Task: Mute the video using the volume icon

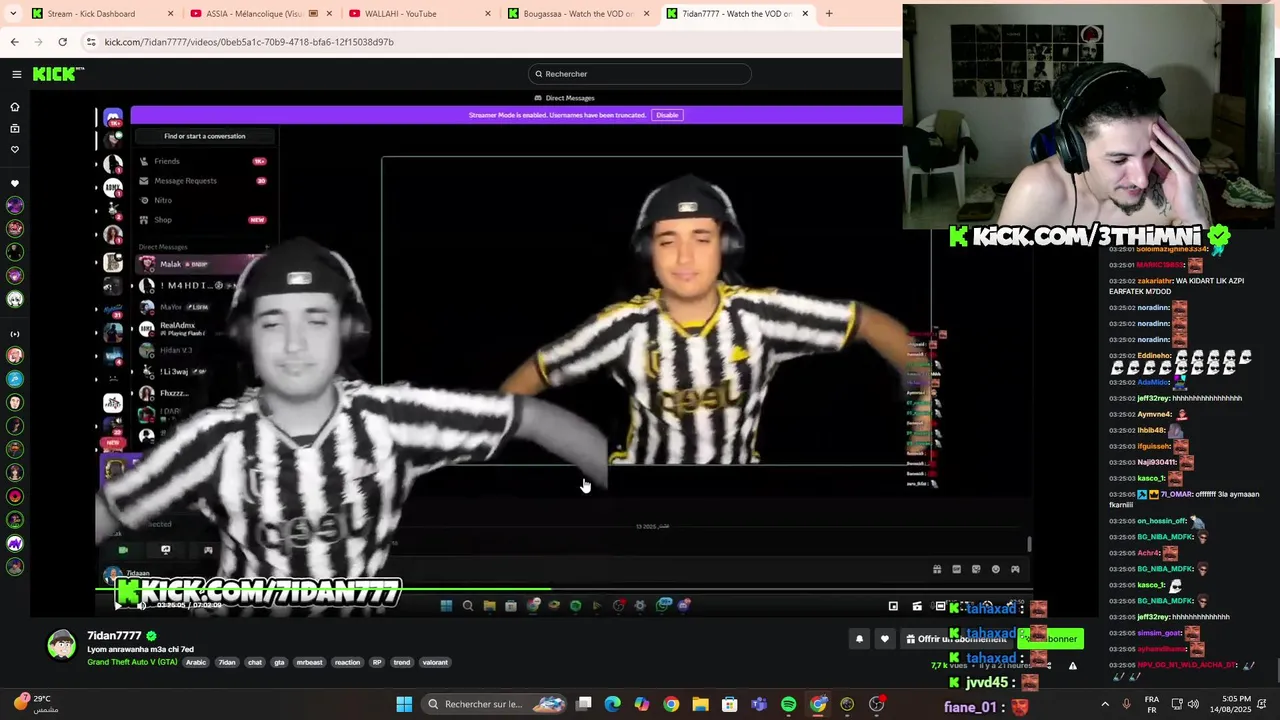Action: (x=141, y=605)
